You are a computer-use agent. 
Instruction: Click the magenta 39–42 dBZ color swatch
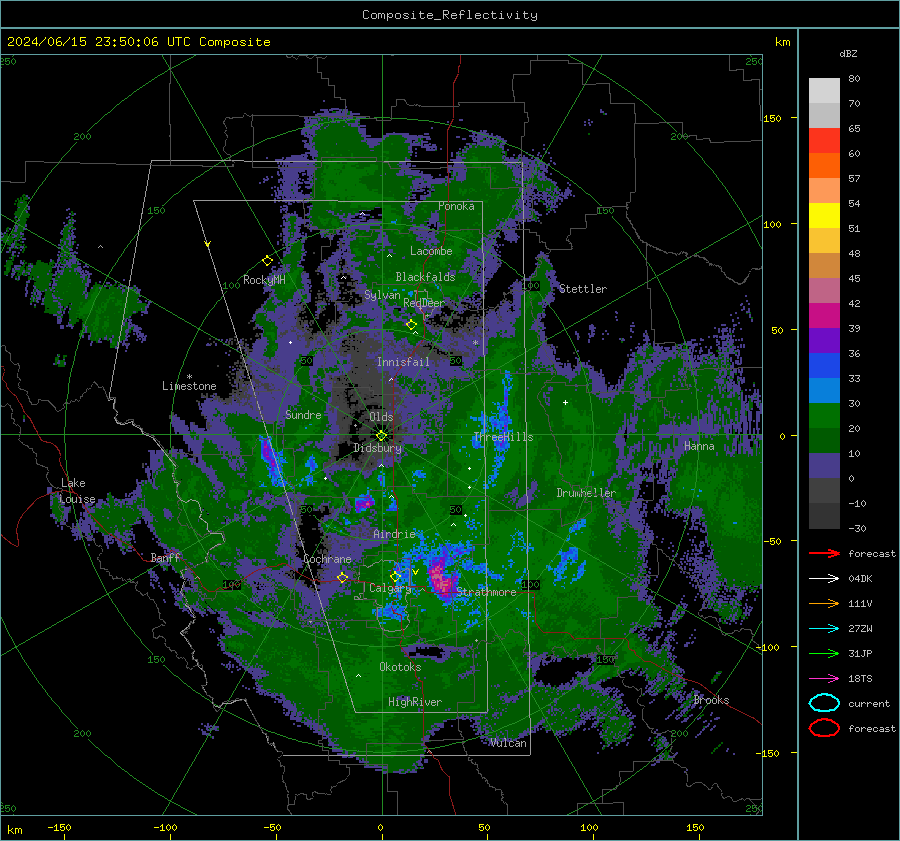tap(824, 316)
